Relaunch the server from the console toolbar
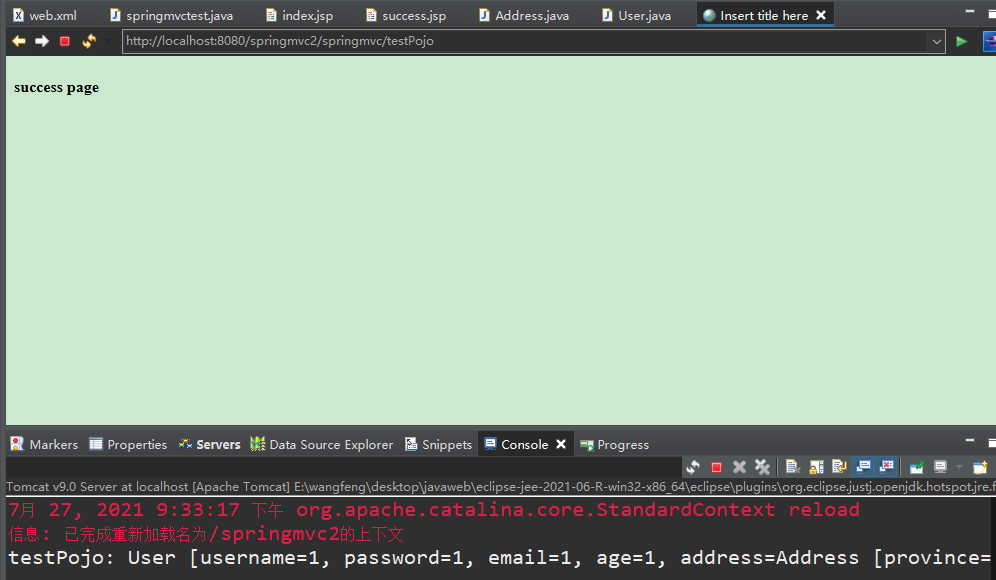 tap(693, 468)
